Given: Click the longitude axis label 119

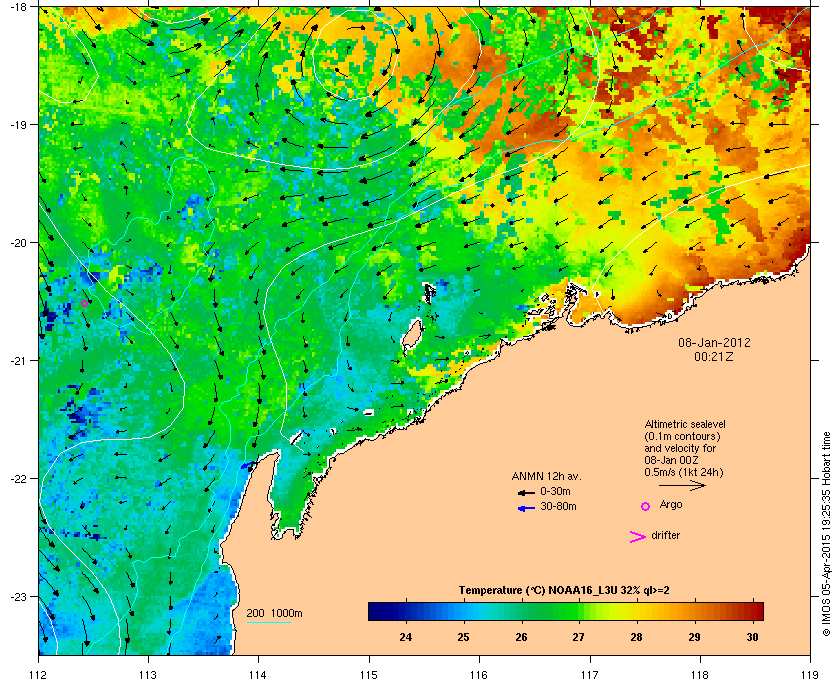Looking at the screenshot, I should click(x=810, y=675).
